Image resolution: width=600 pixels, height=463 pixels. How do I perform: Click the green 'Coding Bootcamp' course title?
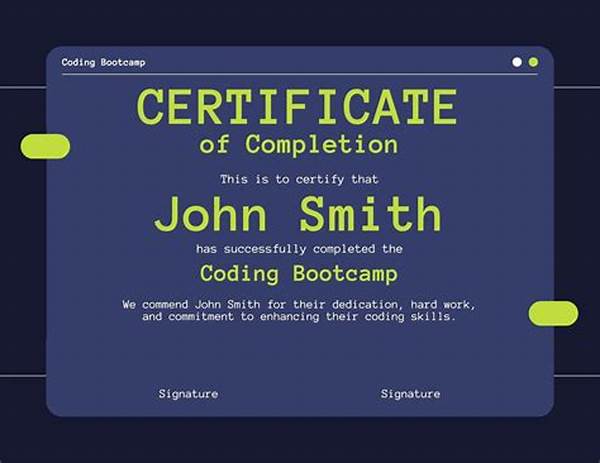point(299,273)
